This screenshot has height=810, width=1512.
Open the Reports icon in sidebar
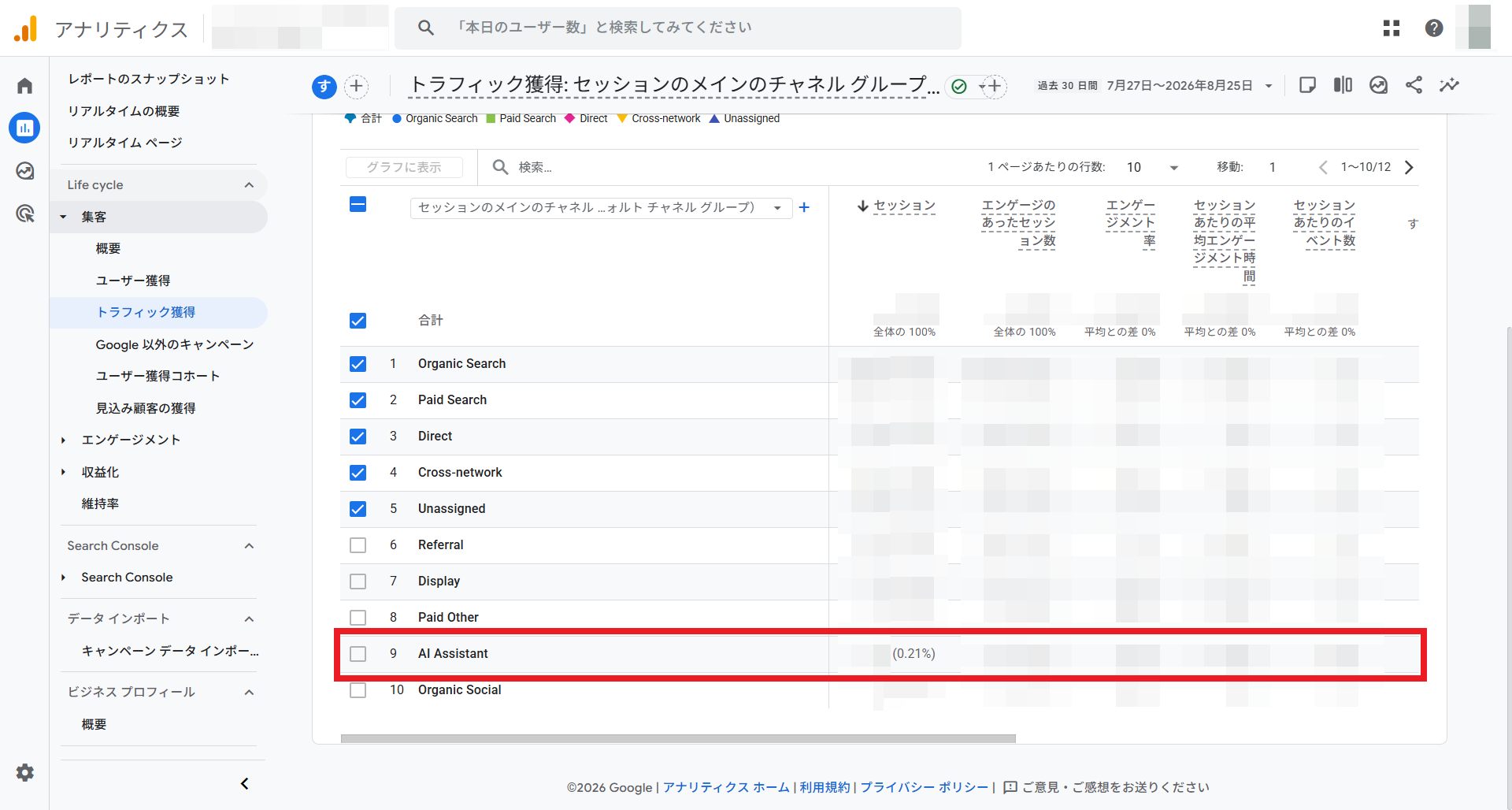click(x=25, y=128)
